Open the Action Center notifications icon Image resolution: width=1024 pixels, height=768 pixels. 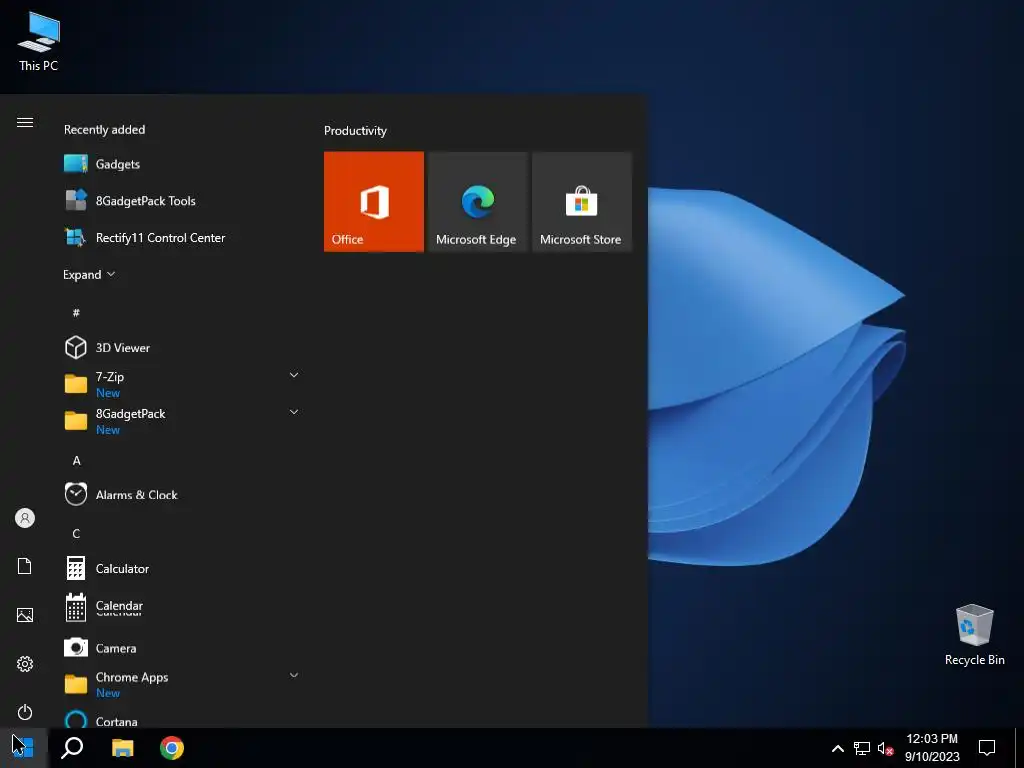tap(987, 748)
